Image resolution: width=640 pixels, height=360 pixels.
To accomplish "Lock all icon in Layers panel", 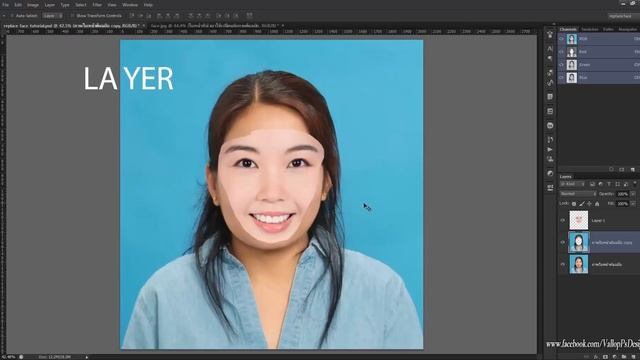I will pyautogui.click(x=597, y=204).
